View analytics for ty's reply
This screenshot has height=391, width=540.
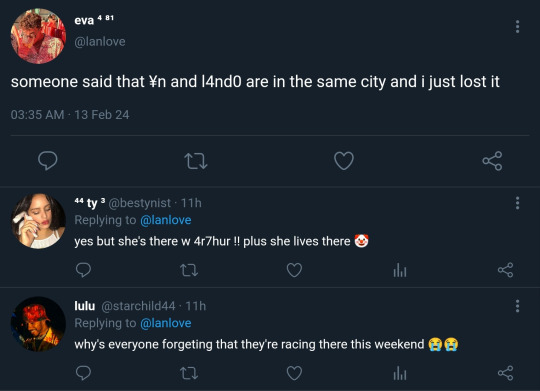[x=400, y=270]
